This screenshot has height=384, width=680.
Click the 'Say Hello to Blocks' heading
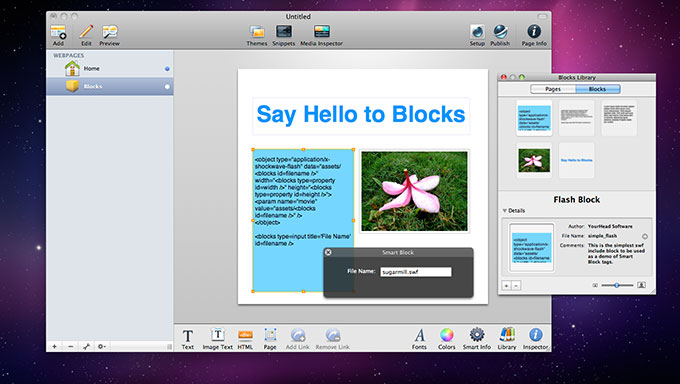pyautogui.click(x=361, y=115)
